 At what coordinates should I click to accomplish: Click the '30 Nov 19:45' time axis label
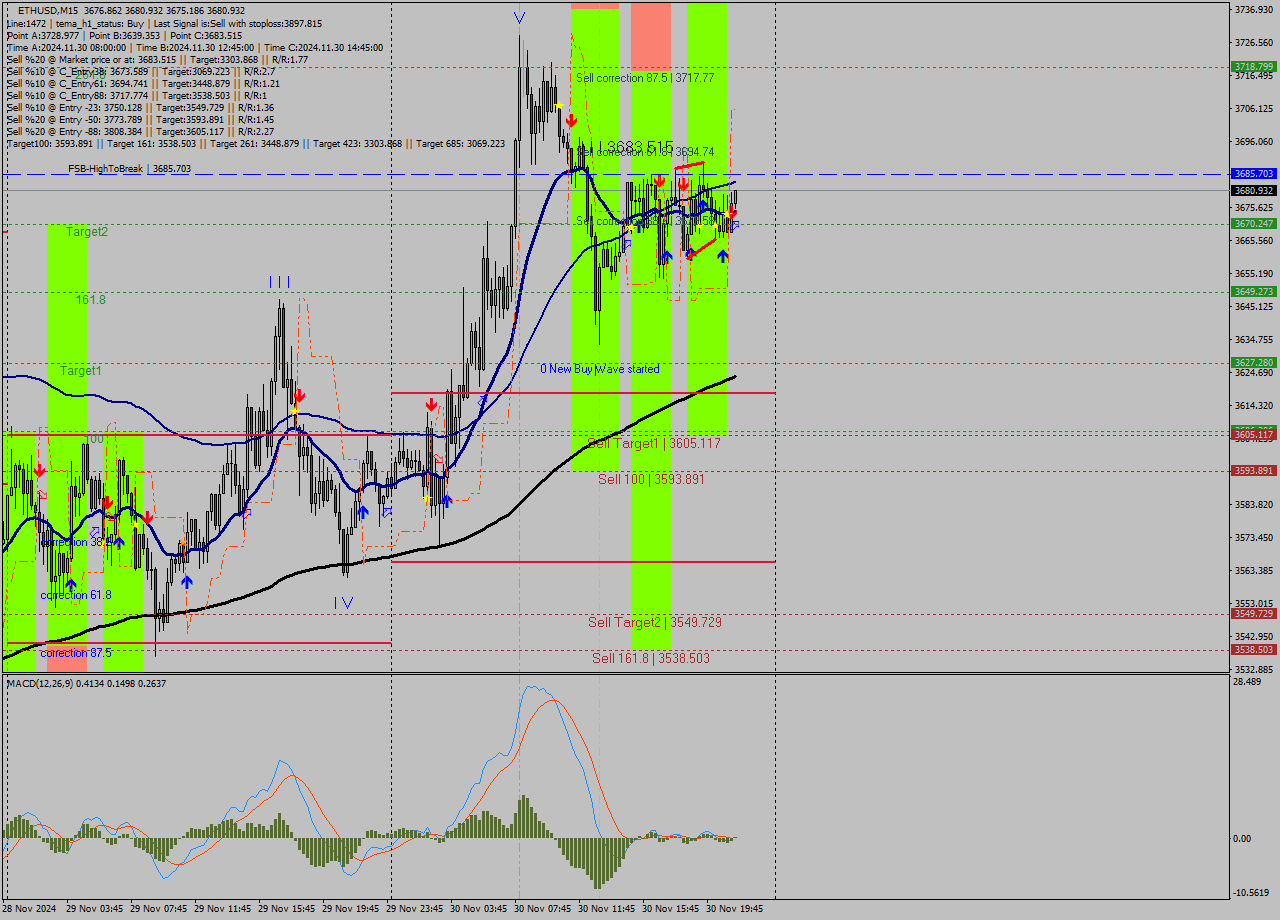coord(734,909)
